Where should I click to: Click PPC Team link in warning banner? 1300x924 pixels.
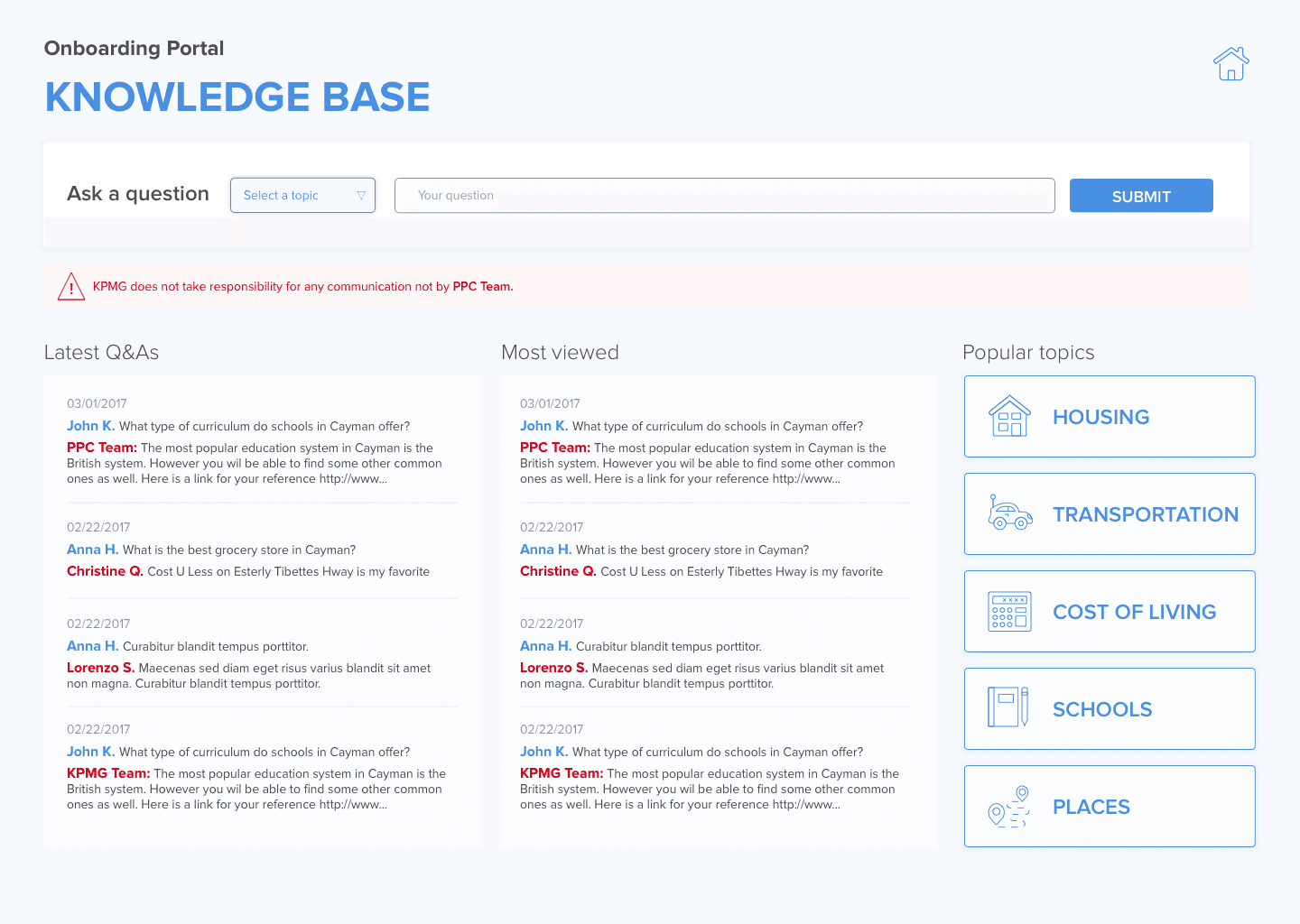[x=482, y=286]
